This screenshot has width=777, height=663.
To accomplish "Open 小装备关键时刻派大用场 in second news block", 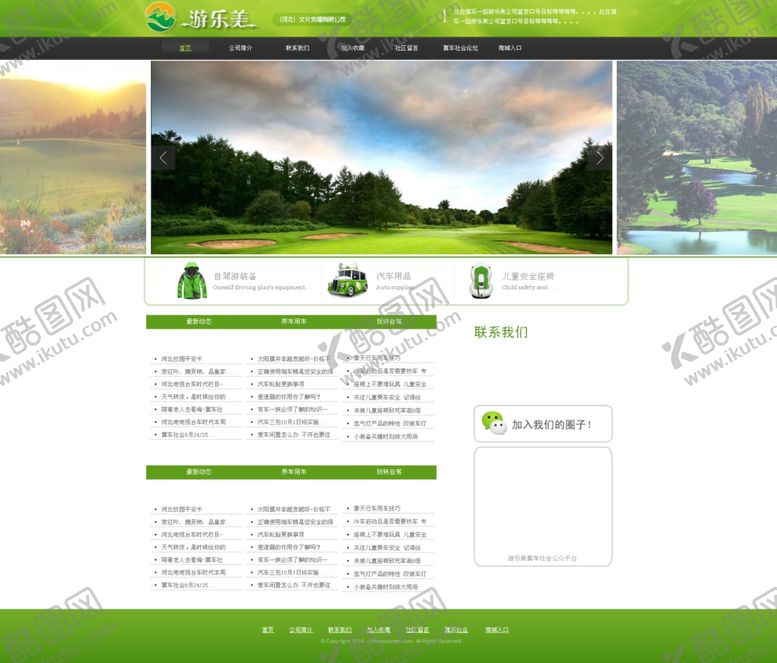I will (x=386, y=587).
